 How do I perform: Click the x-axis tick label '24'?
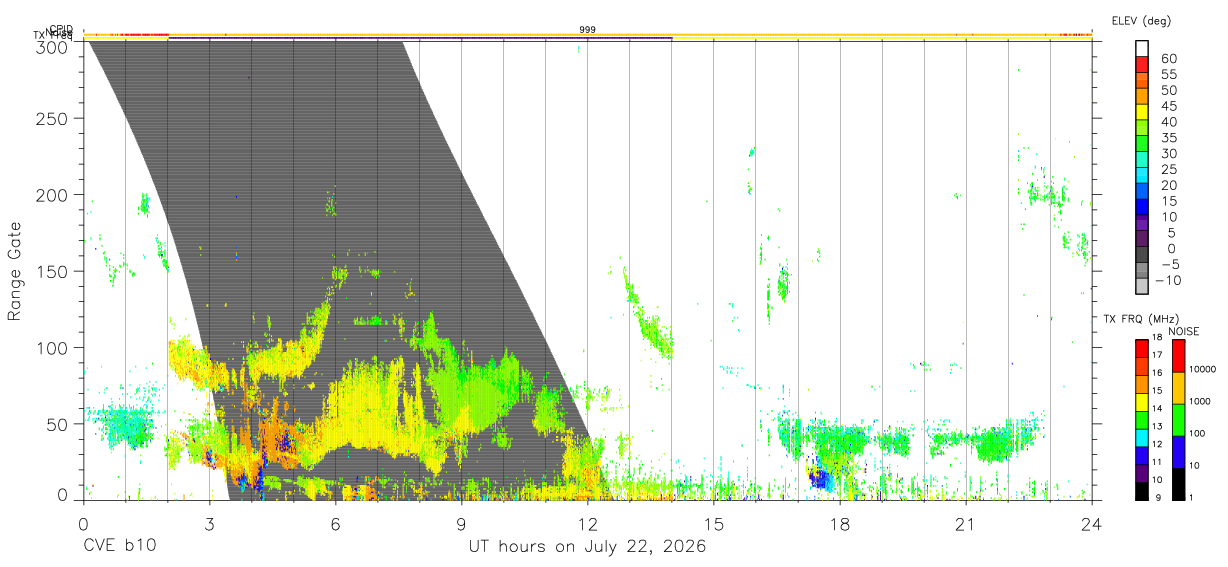coord(1091,524)
